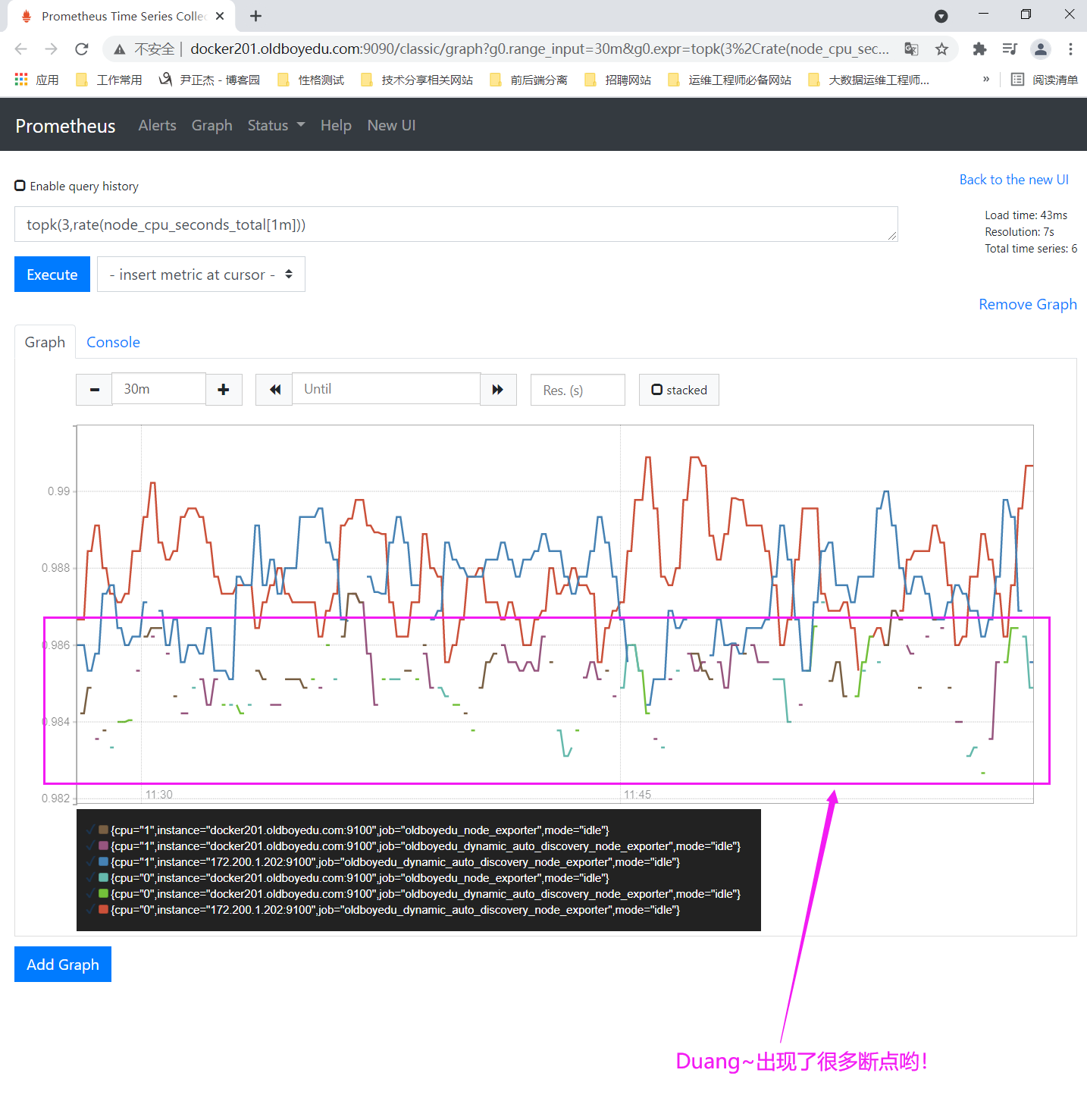Click the browser forward arrow
The width and height of the screenshot is (1087, 1120).
point(51,49)
